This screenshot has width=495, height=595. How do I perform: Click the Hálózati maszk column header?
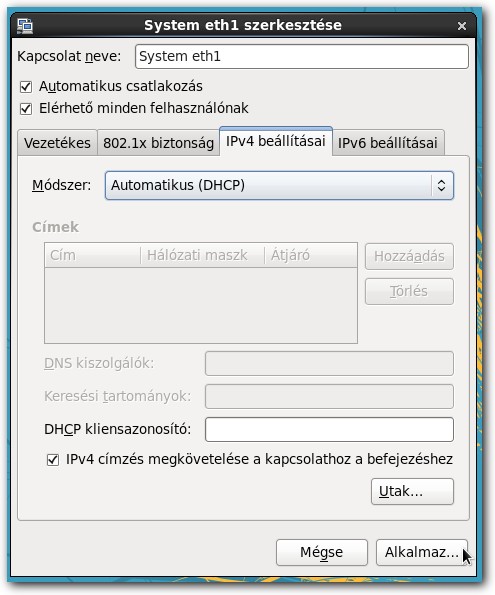(x=202, y=255)
